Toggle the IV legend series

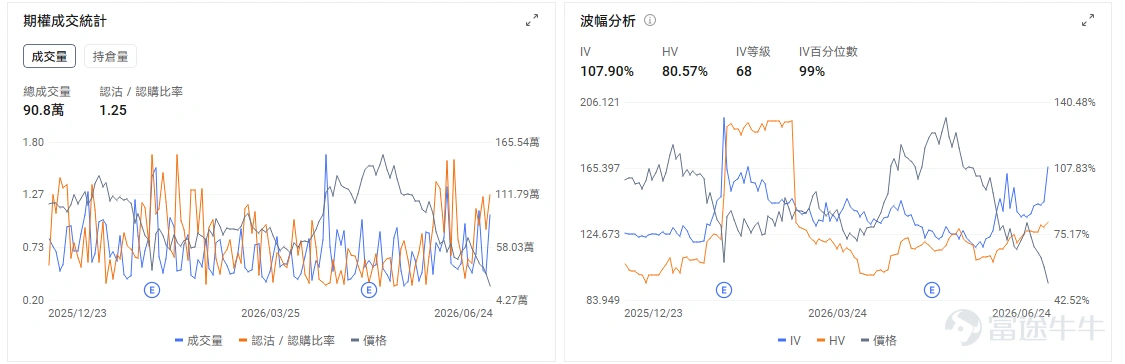pyautogui.click(x=789, y=340)
